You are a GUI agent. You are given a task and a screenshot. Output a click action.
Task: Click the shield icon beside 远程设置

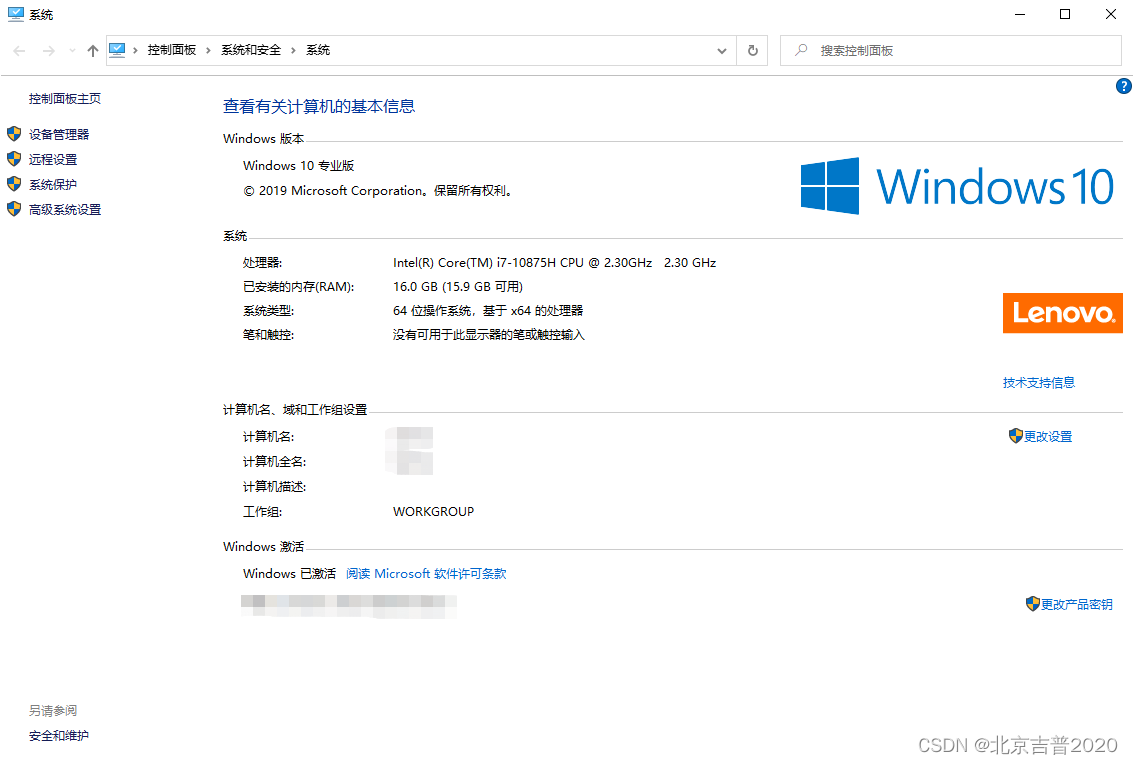click(14, 159)
